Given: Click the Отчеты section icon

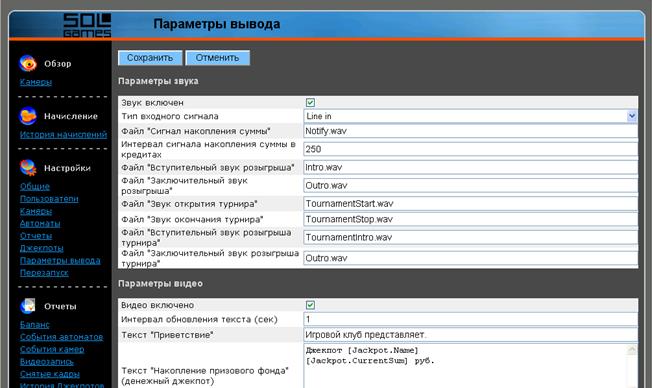Looking at the screenshot, I should click(x=28, y=306).
